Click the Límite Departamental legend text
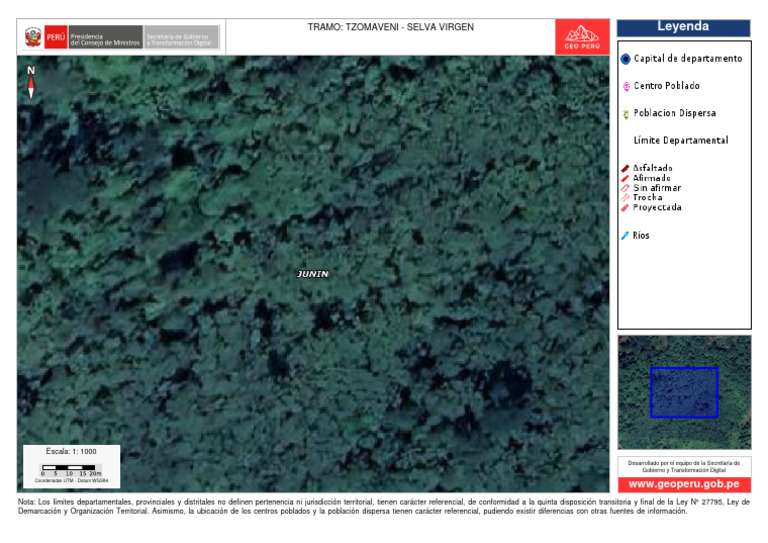This screenshot has height=543, width=768. [x=681, y=141]
